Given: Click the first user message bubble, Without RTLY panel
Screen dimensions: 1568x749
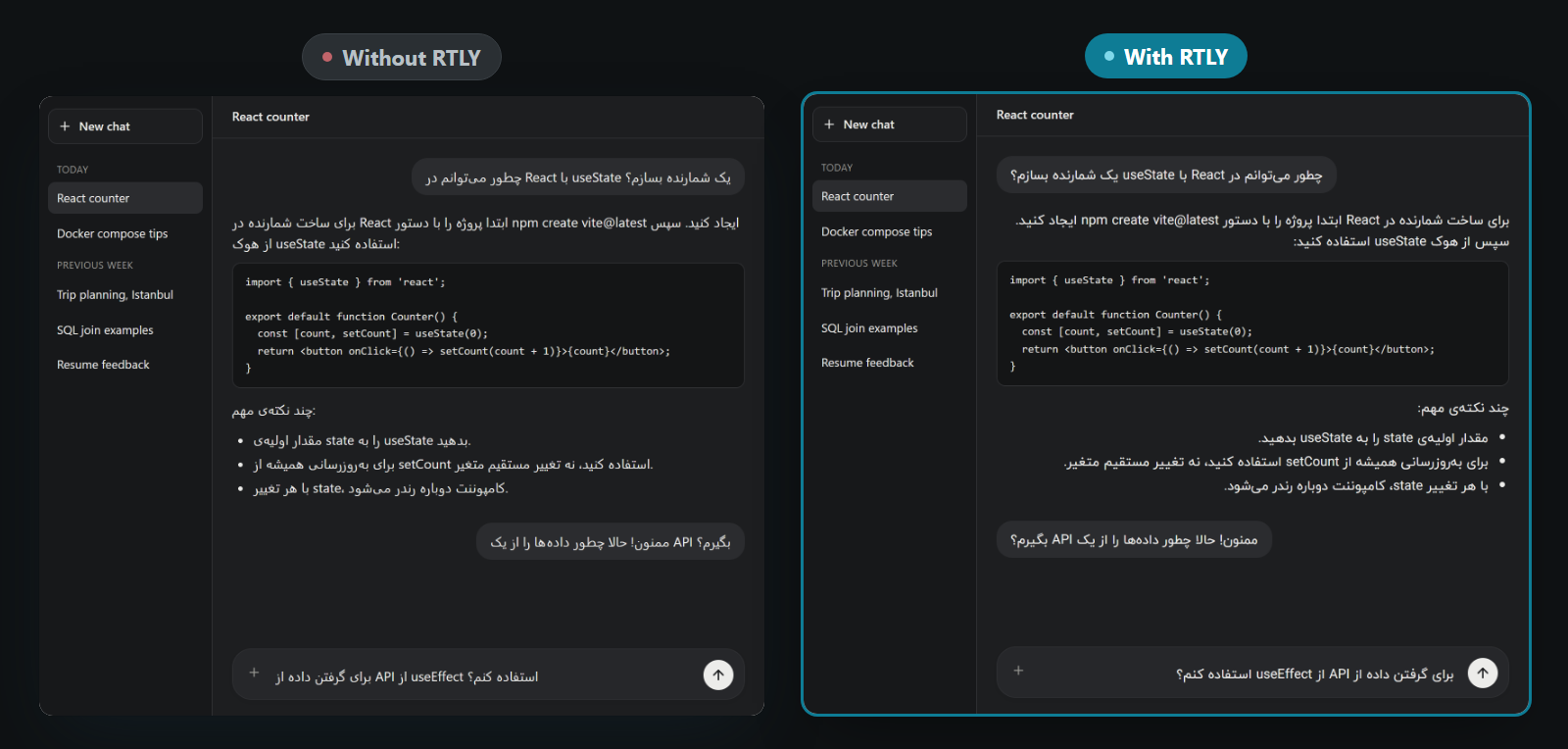Looking at the screenshot, I should pos(578,177).
